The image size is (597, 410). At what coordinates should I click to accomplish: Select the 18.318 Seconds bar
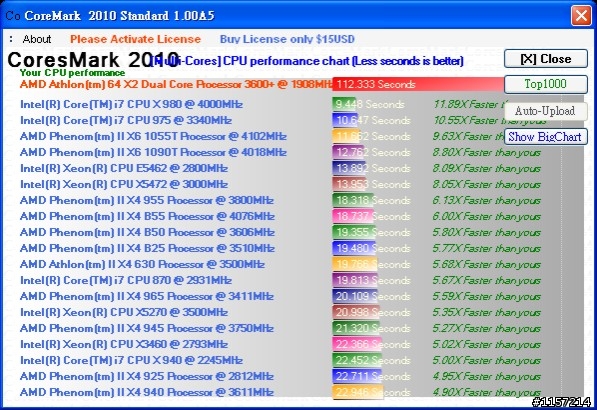pyautogui.click(x=353, y=200)
